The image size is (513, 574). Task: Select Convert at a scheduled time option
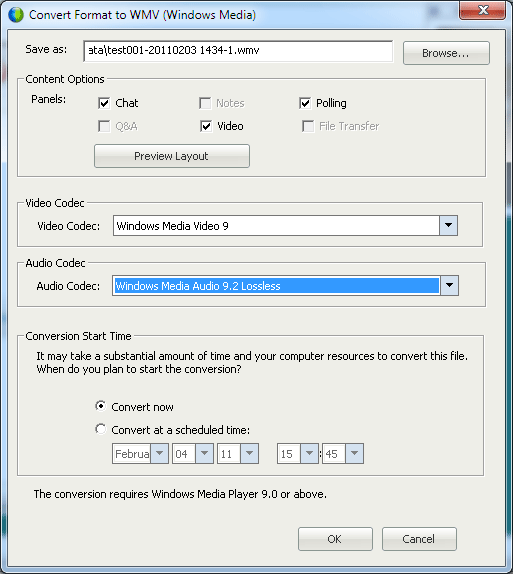100,429
